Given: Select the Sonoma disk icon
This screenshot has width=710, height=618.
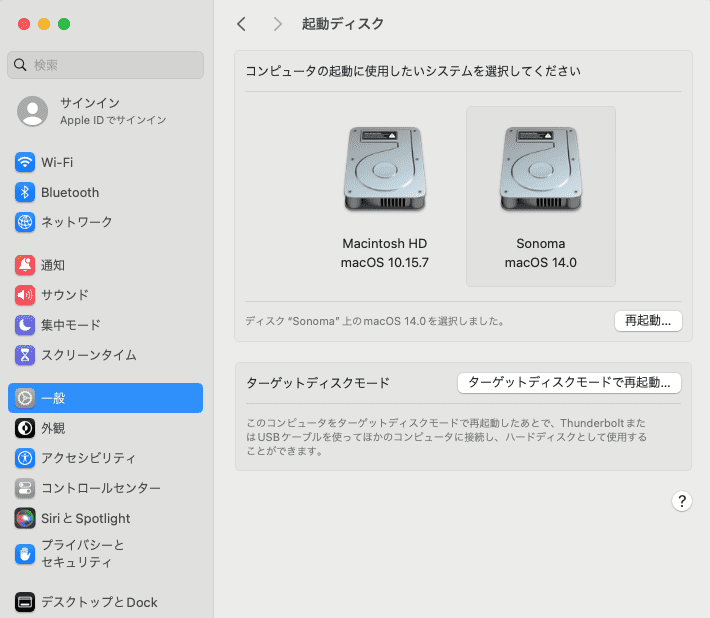Looking at the screenshot, I should 541,168.
